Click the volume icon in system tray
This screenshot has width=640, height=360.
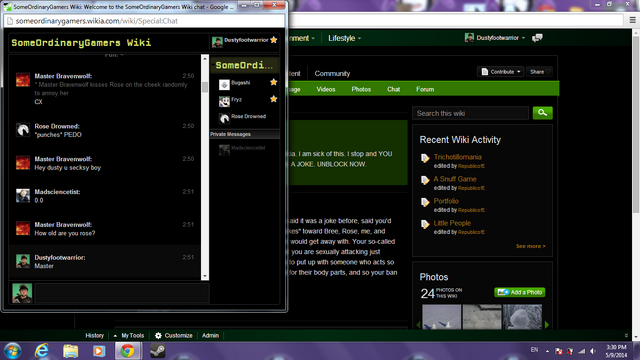(593, 351)
